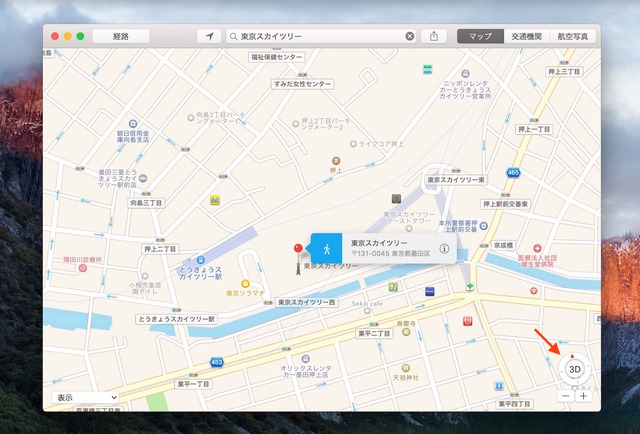Click オリックスレンタカー墨田押上店 icon

[x=305, y=359]
